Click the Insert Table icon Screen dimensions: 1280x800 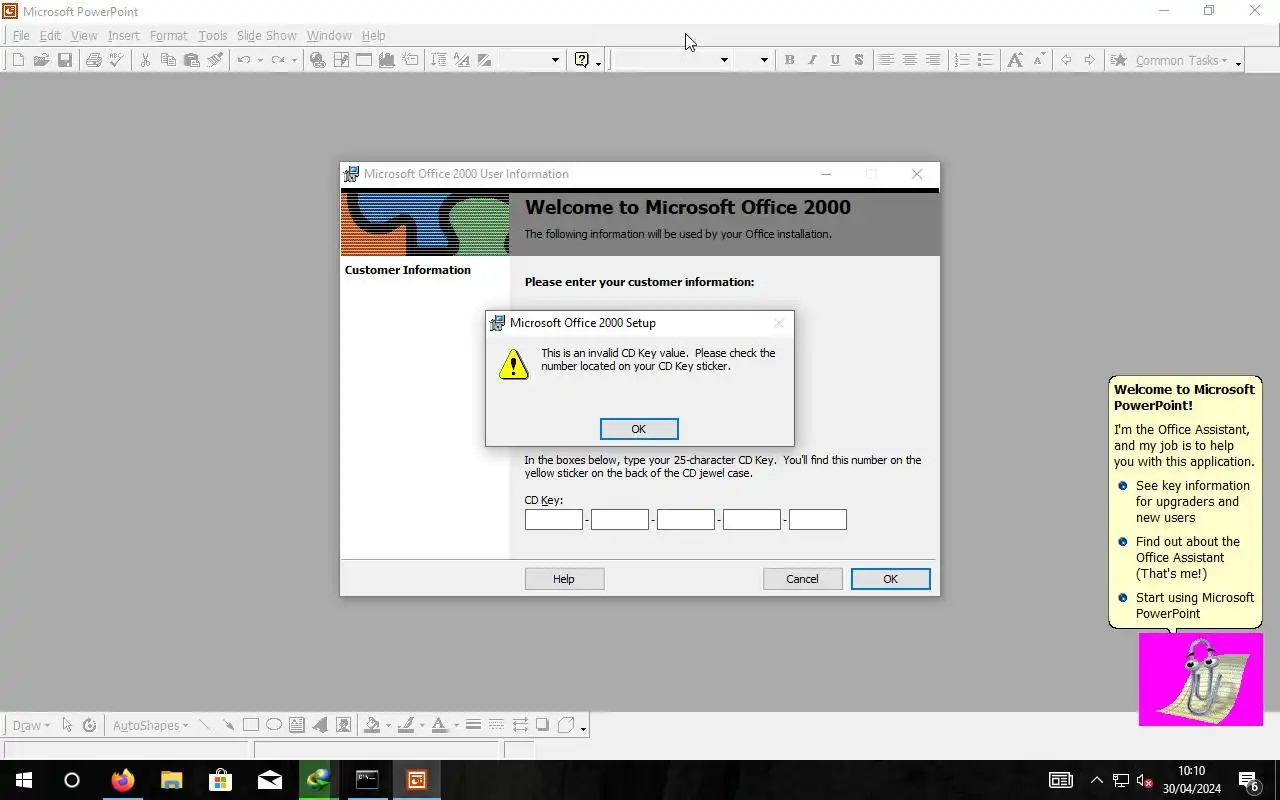coord(364,60)
